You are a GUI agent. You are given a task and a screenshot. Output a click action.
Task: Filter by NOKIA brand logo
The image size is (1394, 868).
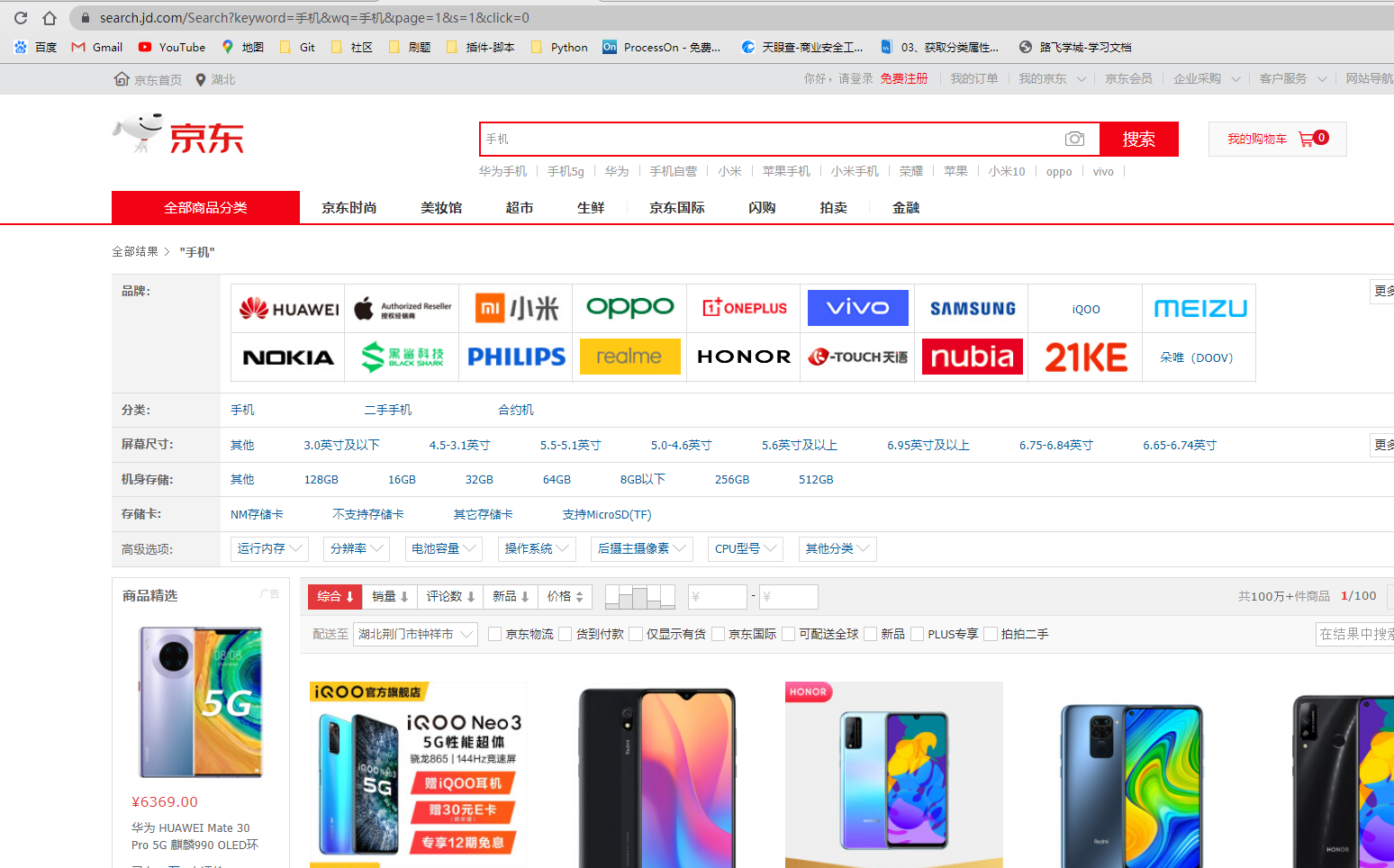click(x=288, y=357)
